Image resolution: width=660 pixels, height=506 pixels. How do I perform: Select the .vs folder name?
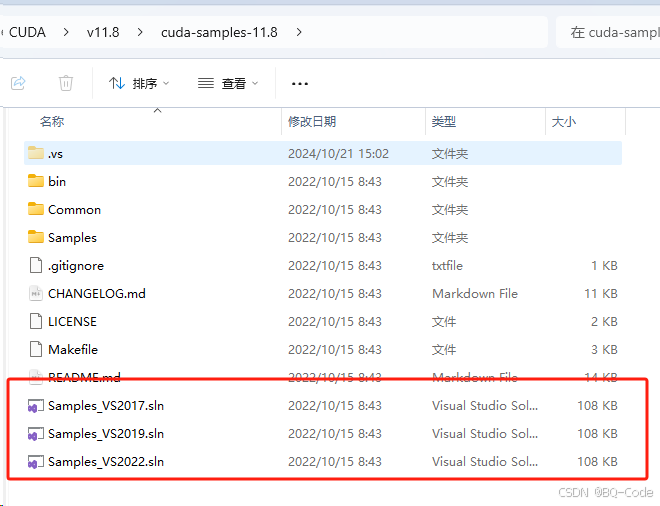coord(56,154)
